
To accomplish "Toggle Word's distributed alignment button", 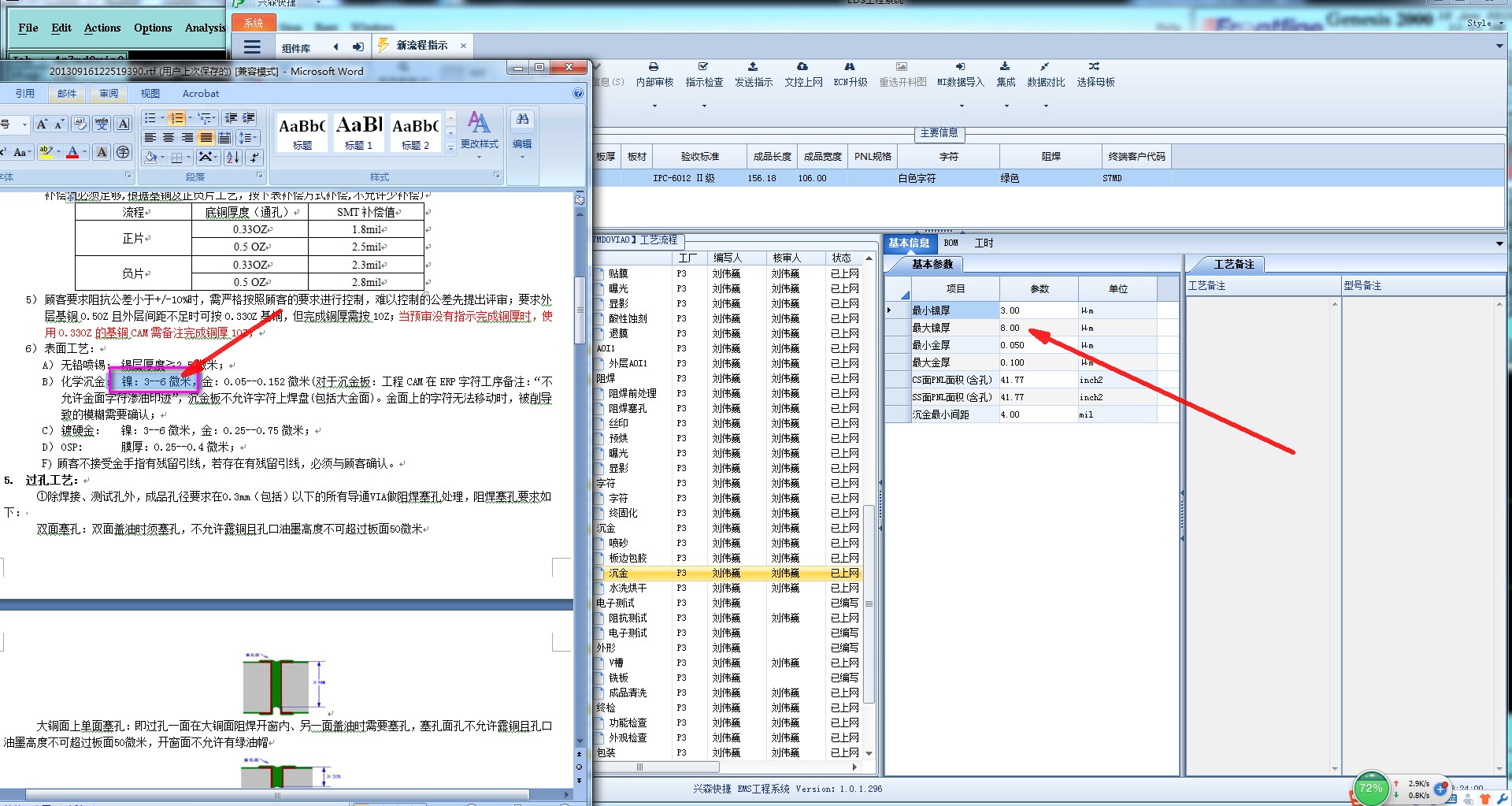I will [x=224, y=138].
